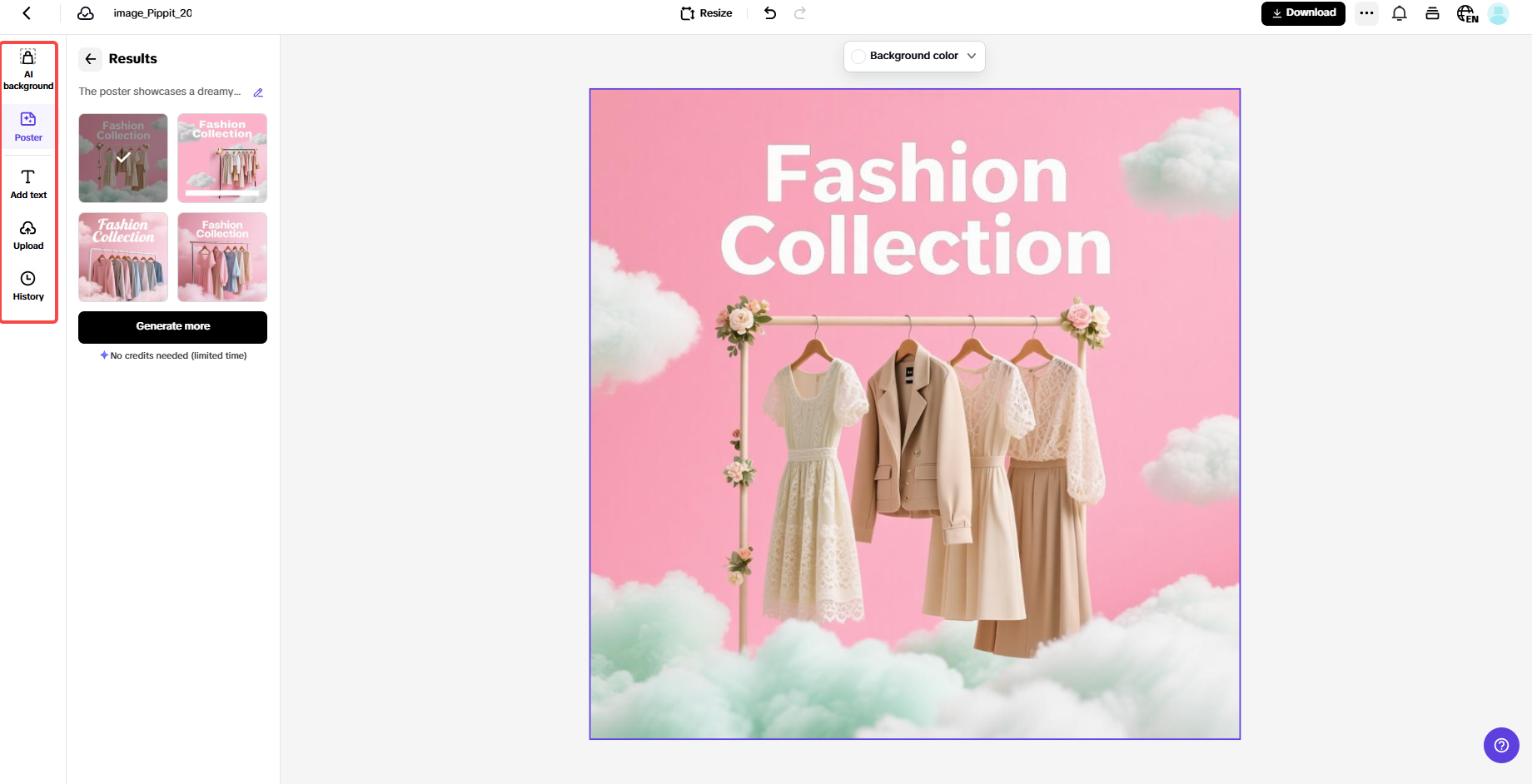Viewport: 1532px width, 784px height.
Task: Select the fourth result thumbnail with colorful dresses
Action: (222, 257)
